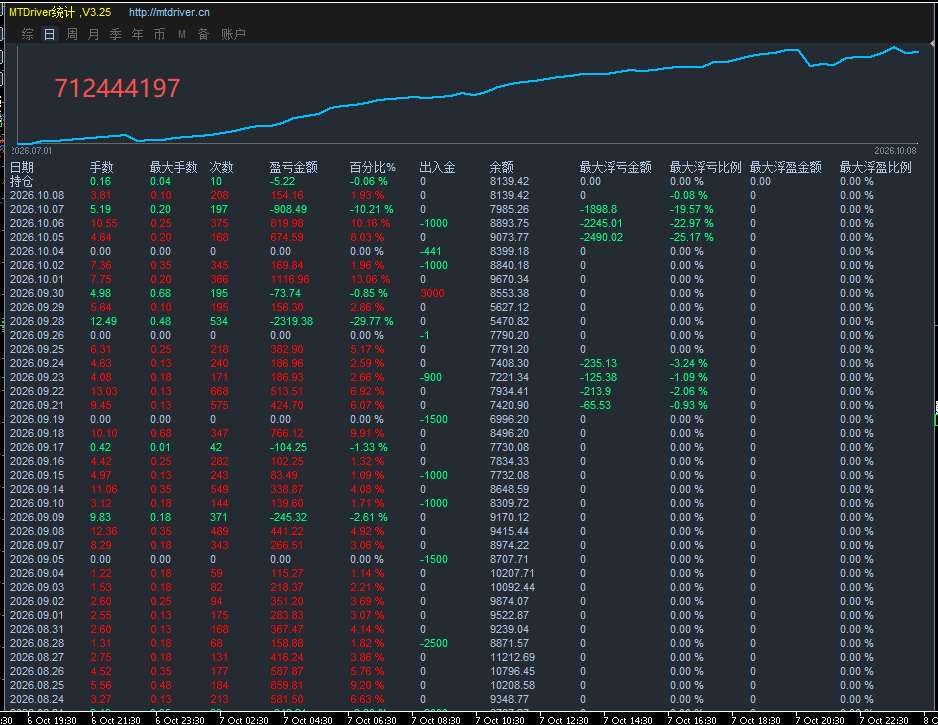This screenshot has width=938, height=725.
Task: Click the 出入金 column header
Action: 437,167
